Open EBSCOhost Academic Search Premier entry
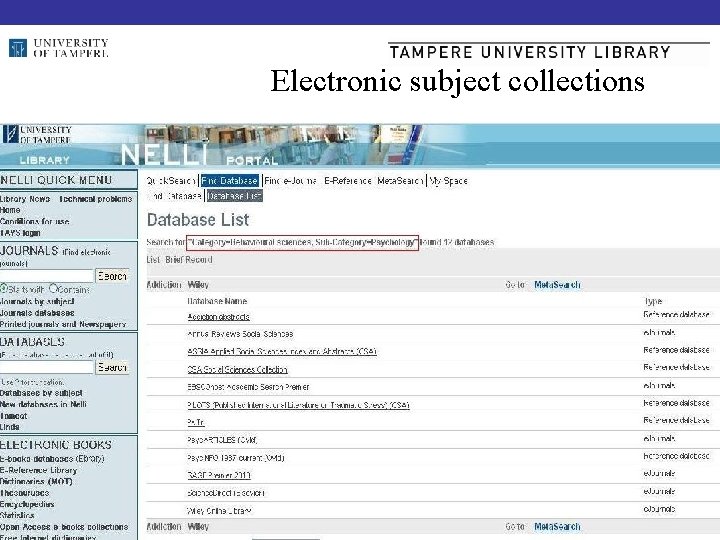The image size is (720, 540). (x=248, y=387)
